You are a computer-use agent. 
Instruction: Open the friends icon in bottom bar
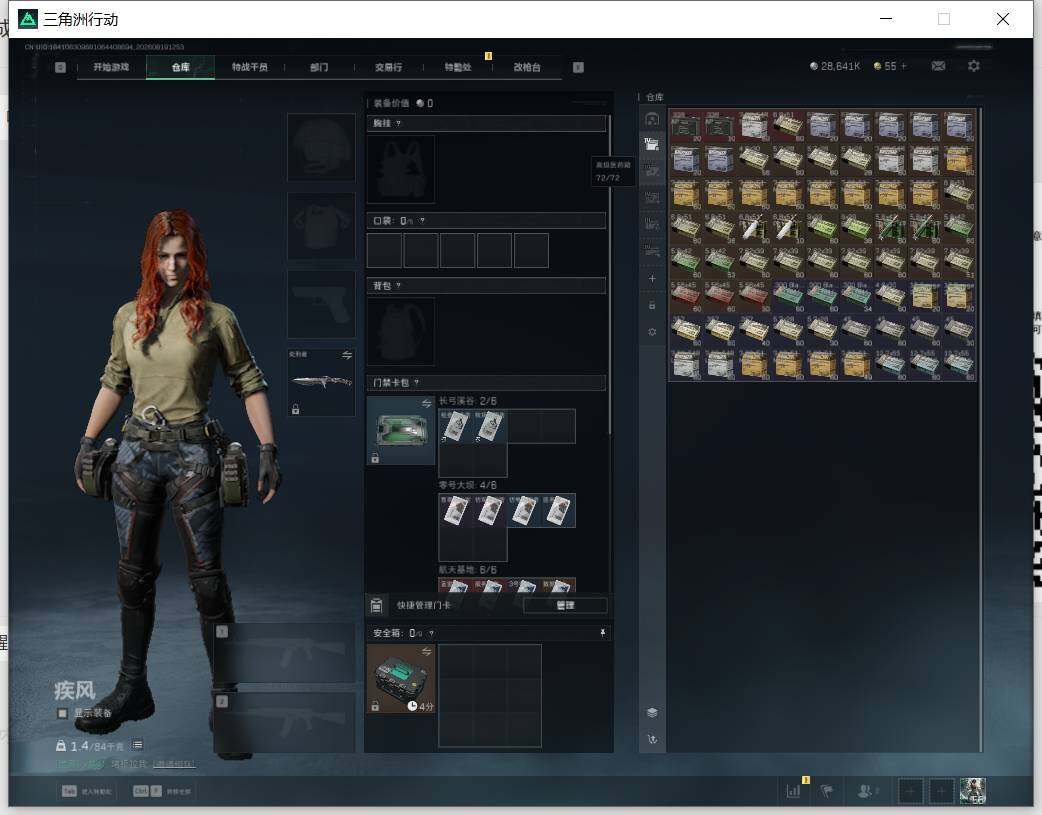866,791
